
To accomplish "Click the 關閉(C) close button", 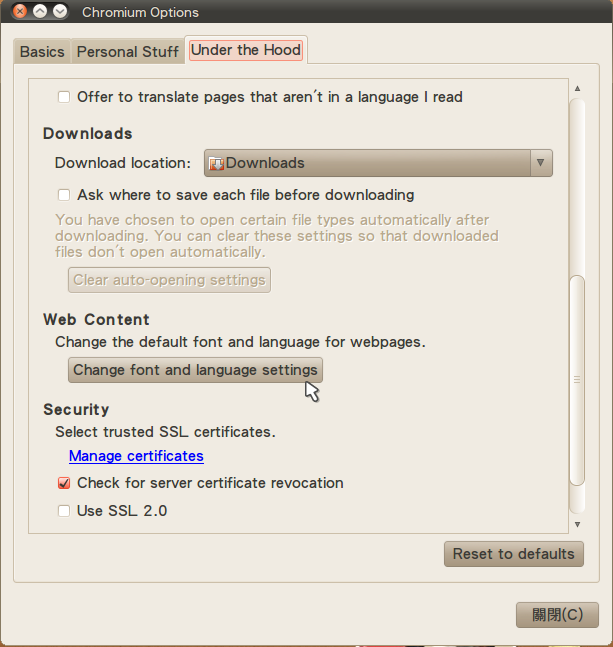I will pyautogui.click(x=557, y=615).
